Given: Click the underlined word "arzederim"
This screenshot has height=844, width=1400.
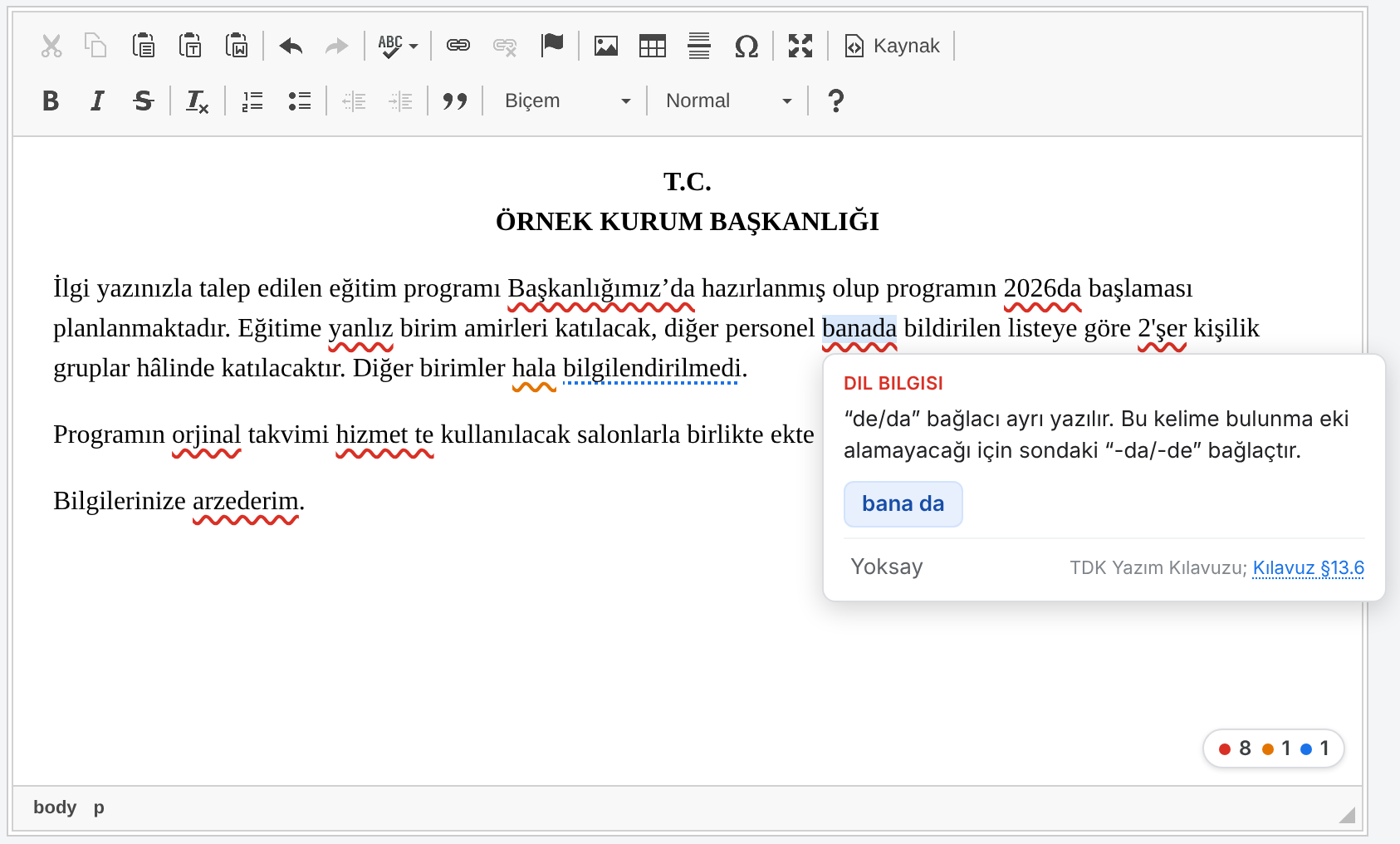Looking at the screenshot, I should [245, 502].
